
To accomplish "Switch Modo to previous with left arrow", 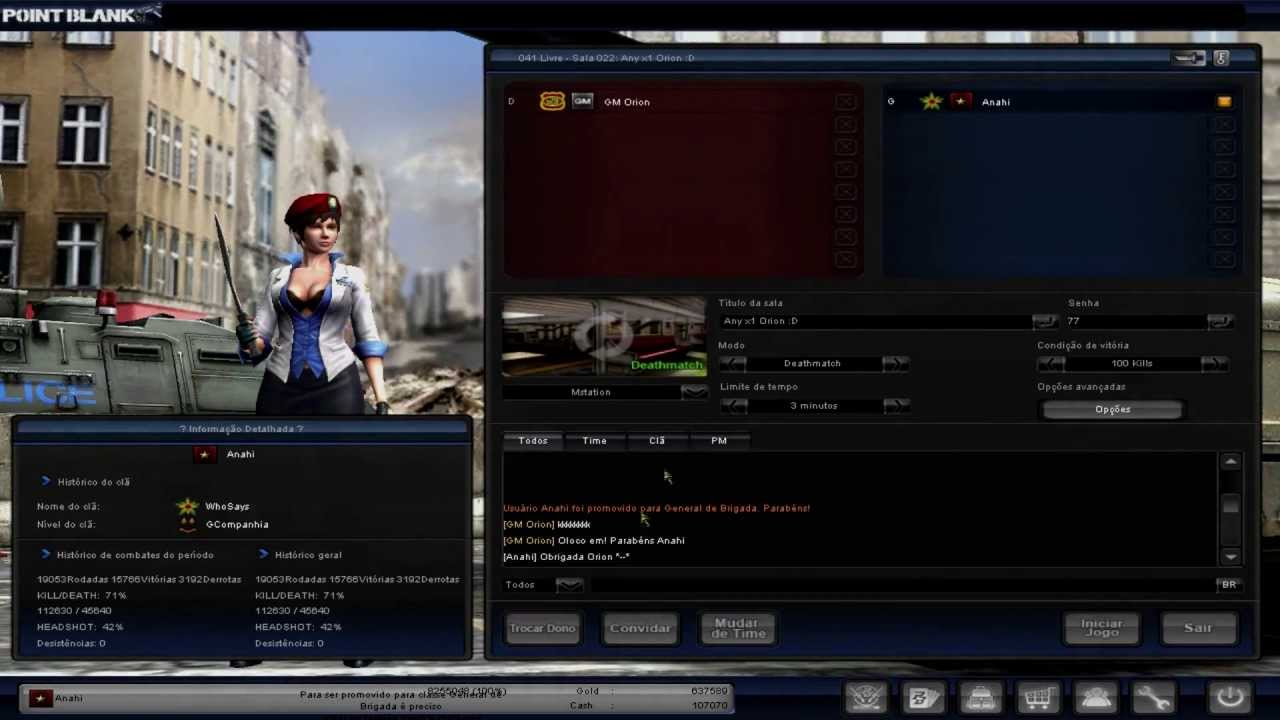I will tap(733, 363).
